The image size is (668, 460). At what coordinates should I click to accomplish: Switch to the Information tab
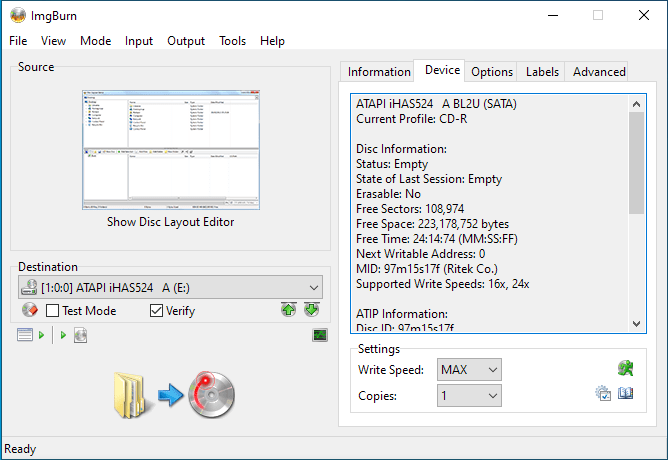[x=379, y=72]
